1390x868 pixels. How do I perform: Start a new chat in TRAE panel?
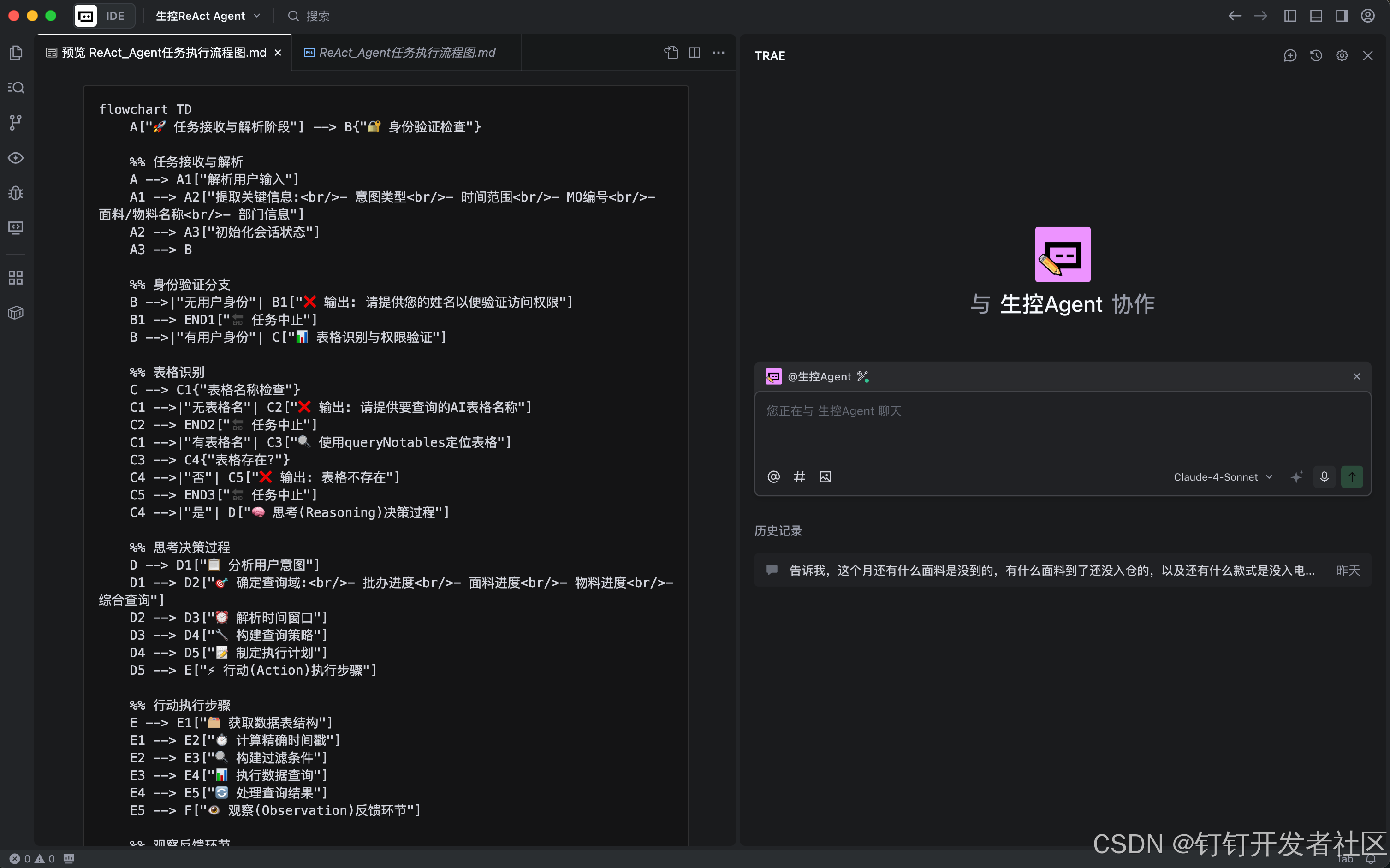[x=1290, y=55]
